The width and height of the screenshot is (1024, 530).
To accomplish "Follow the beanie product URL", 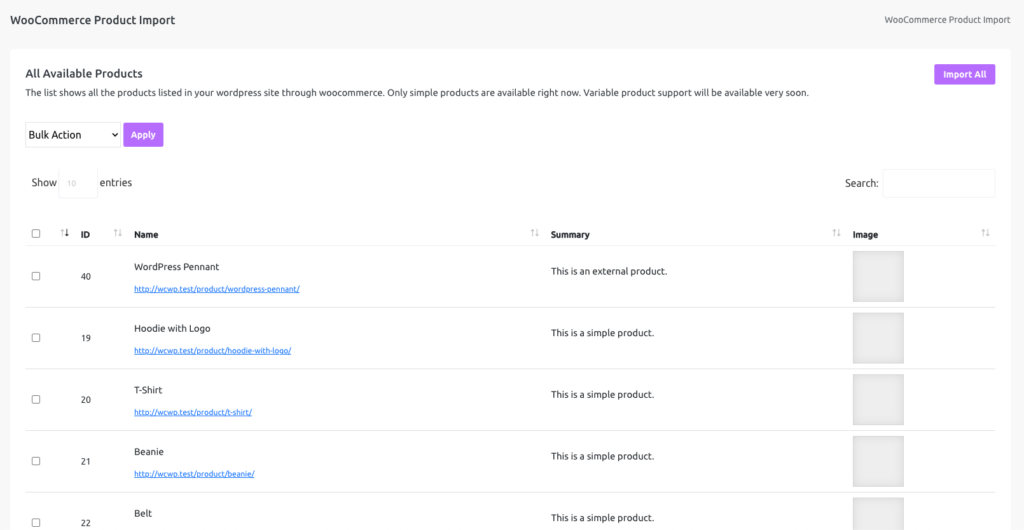I will 194,474.
